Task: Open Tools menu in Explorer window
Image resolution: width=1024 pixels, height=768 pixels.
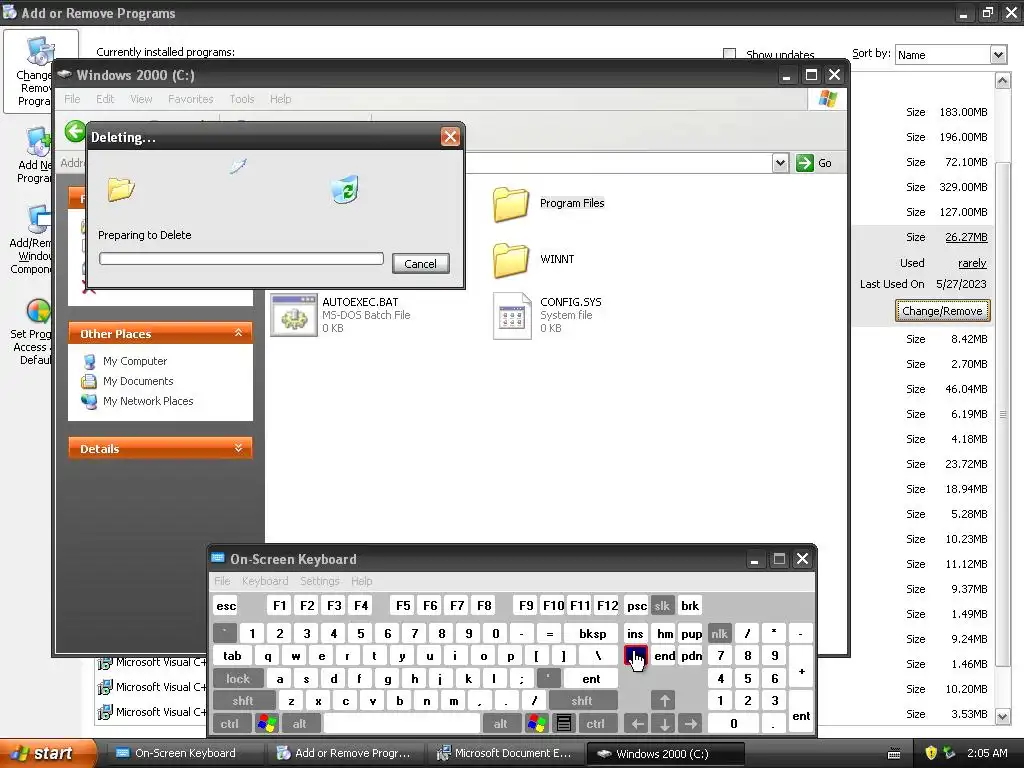Action: [x=242, y=99]
